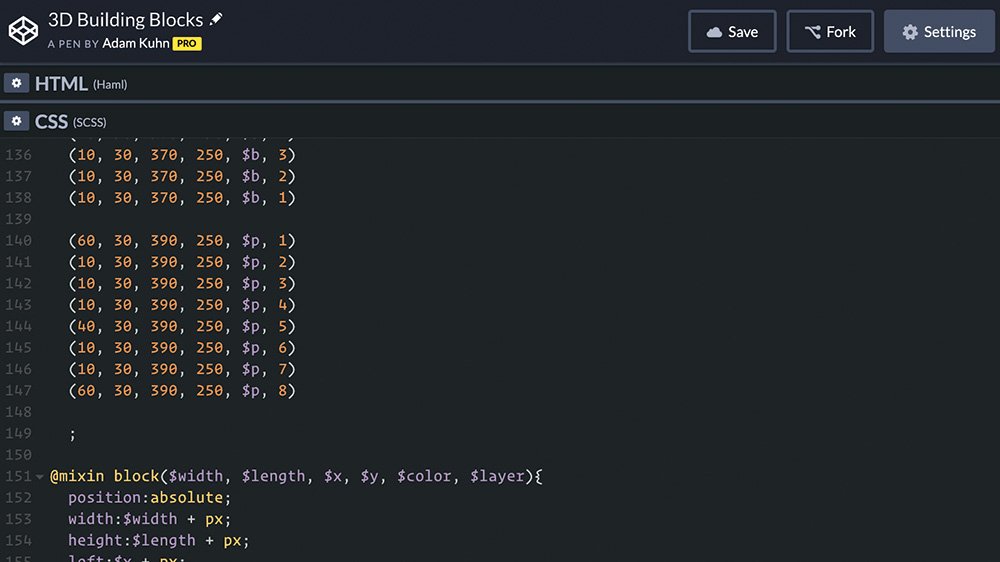
Task: Click tuple (60, 30, 390, 250, $p, 1)
Action: click(x=182, y=240)
